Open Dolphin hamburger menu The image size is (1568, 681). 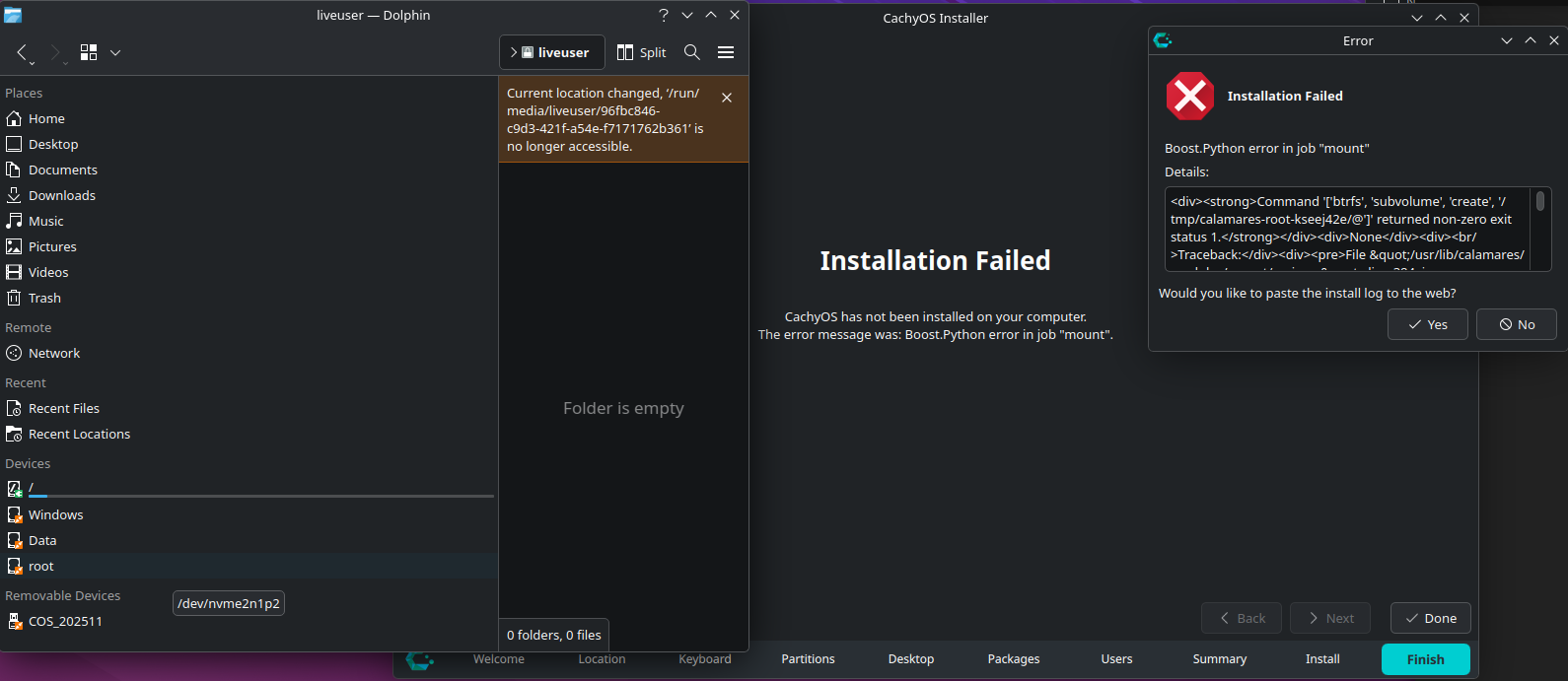726,52
